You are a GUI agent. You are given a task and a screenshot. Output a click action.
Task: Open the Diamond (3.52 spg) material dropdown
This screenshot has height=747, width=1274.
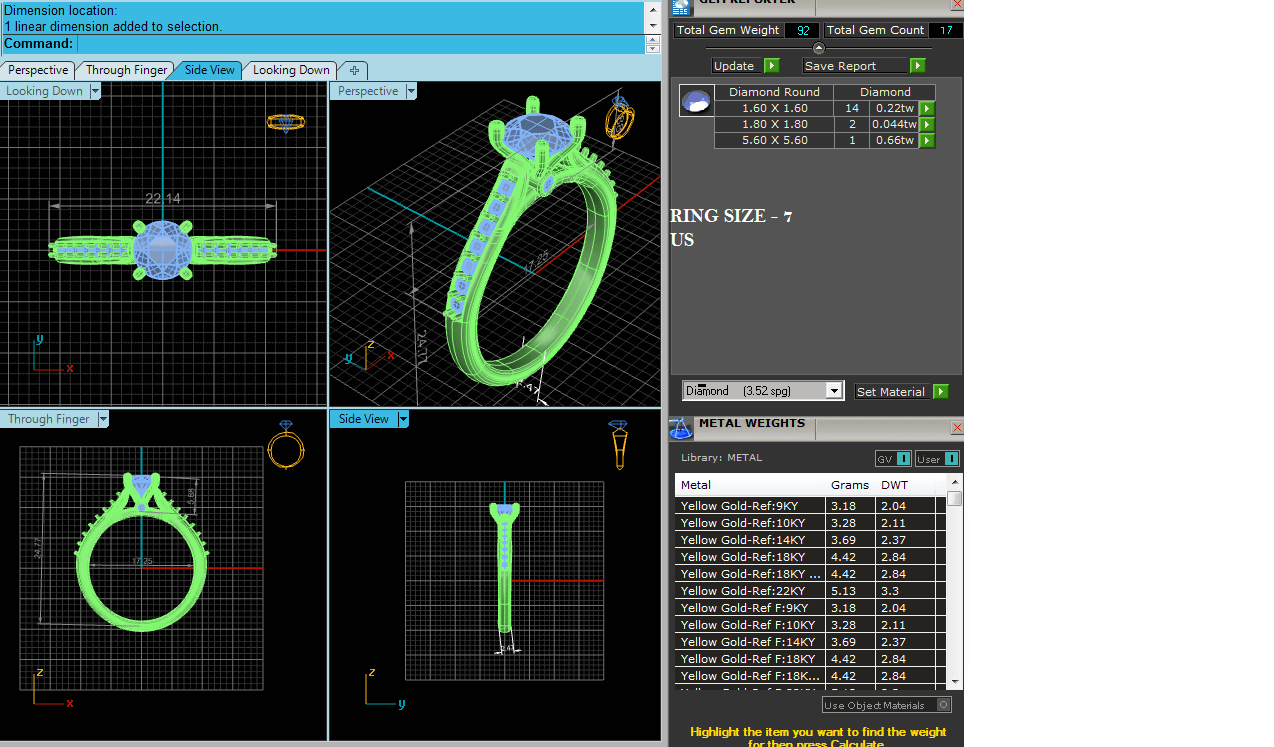(x=834, y=391)
